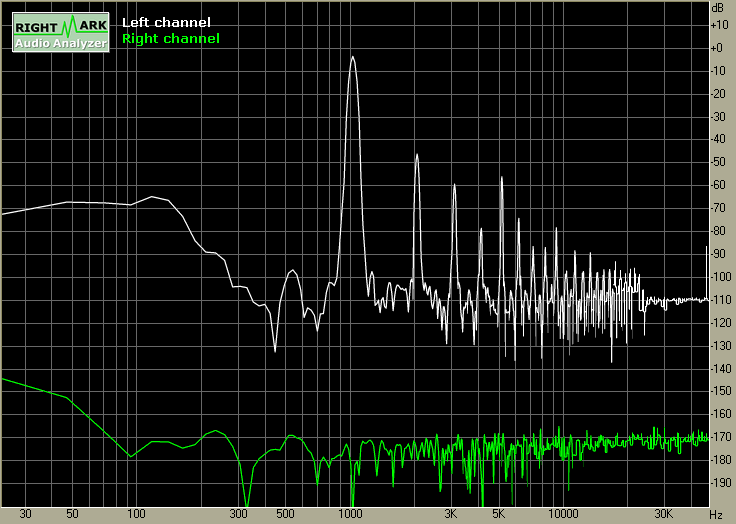Click the '-140' dB axis value
This screenshot has height=524, width=736.
coord(721,369)
